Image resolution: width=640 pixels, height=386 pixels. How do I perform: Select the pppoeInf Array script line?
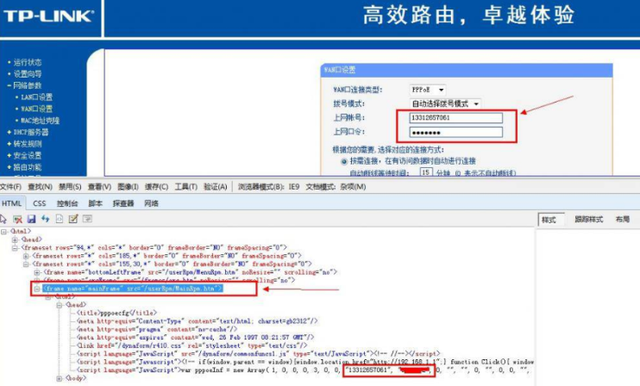click(x=304, y=370)
